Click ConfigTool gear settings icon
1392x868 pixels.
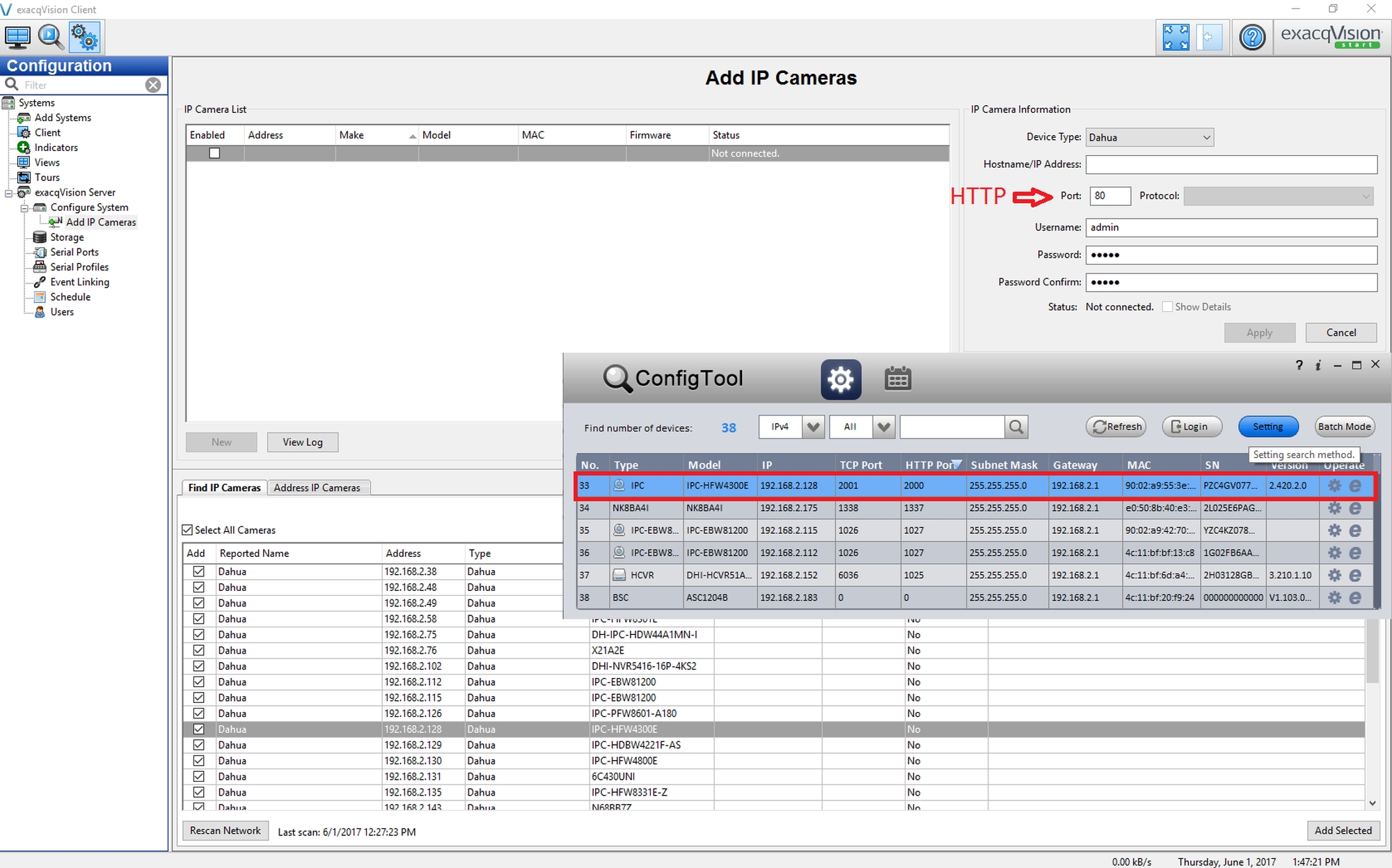841,379
